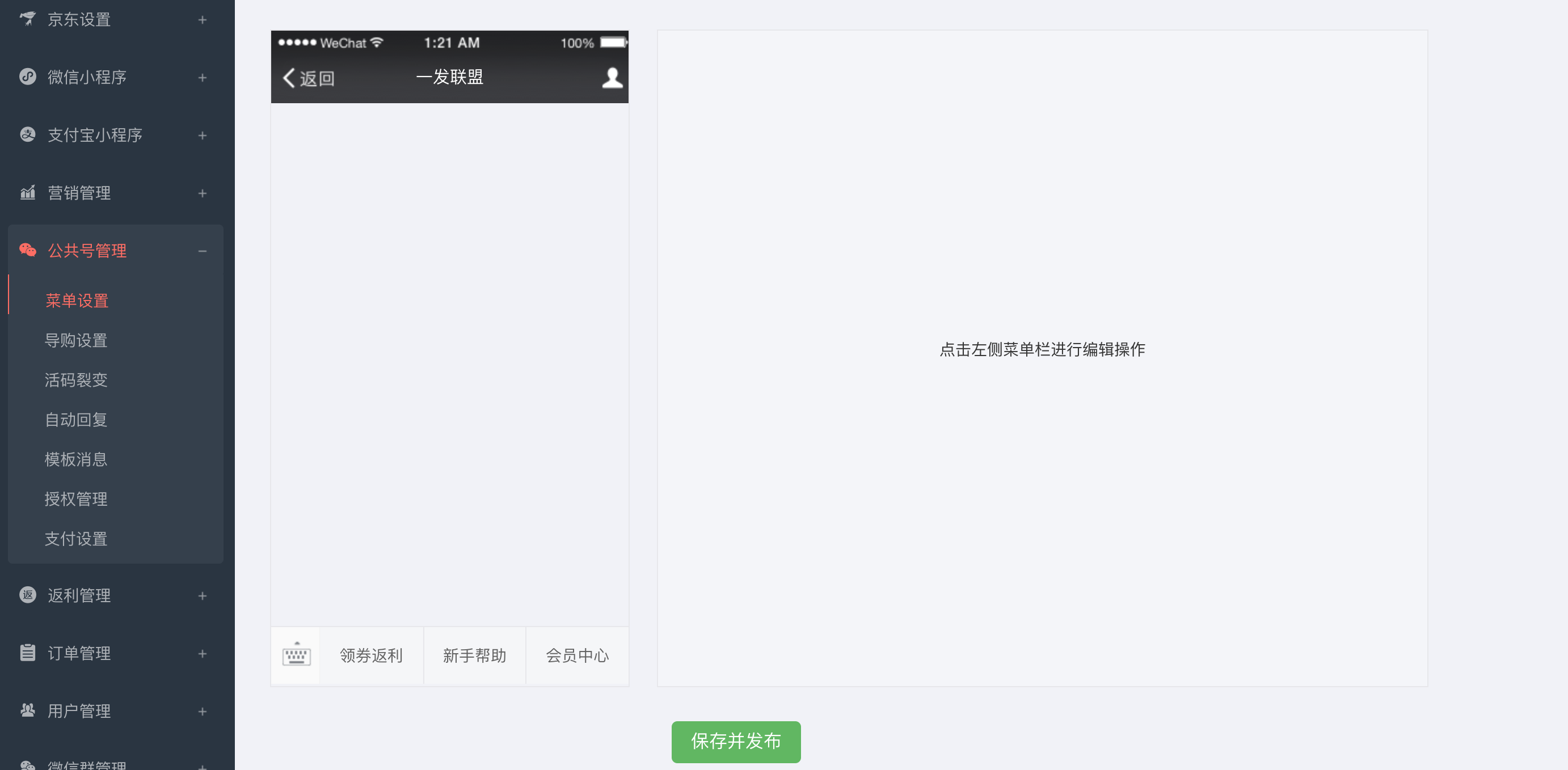Collapse the 公共号管理 section with minus sign
1568x770 pixels.
coord(202,251)
